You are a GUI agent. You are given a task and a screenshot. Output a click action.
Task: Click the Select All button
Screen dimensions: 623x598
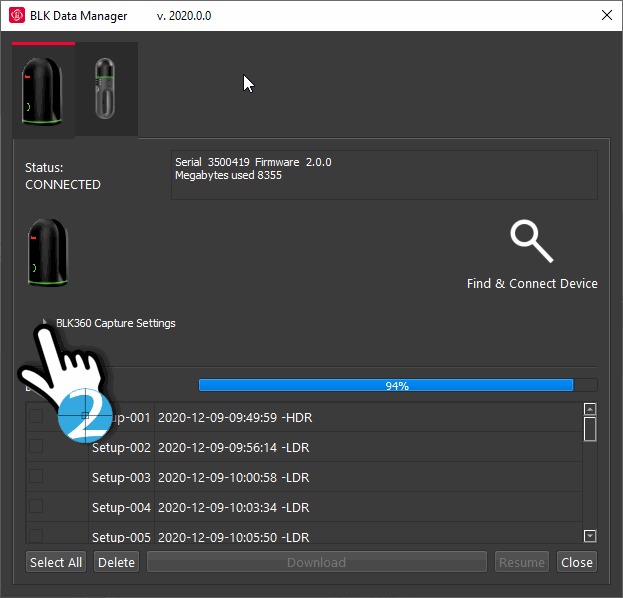click(56, 562)
